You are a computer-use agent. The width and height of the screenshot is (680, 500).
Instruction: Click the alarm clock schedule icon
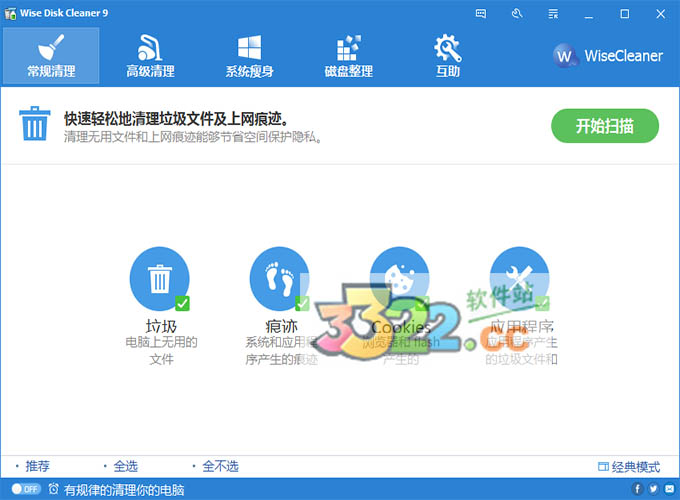53,489
